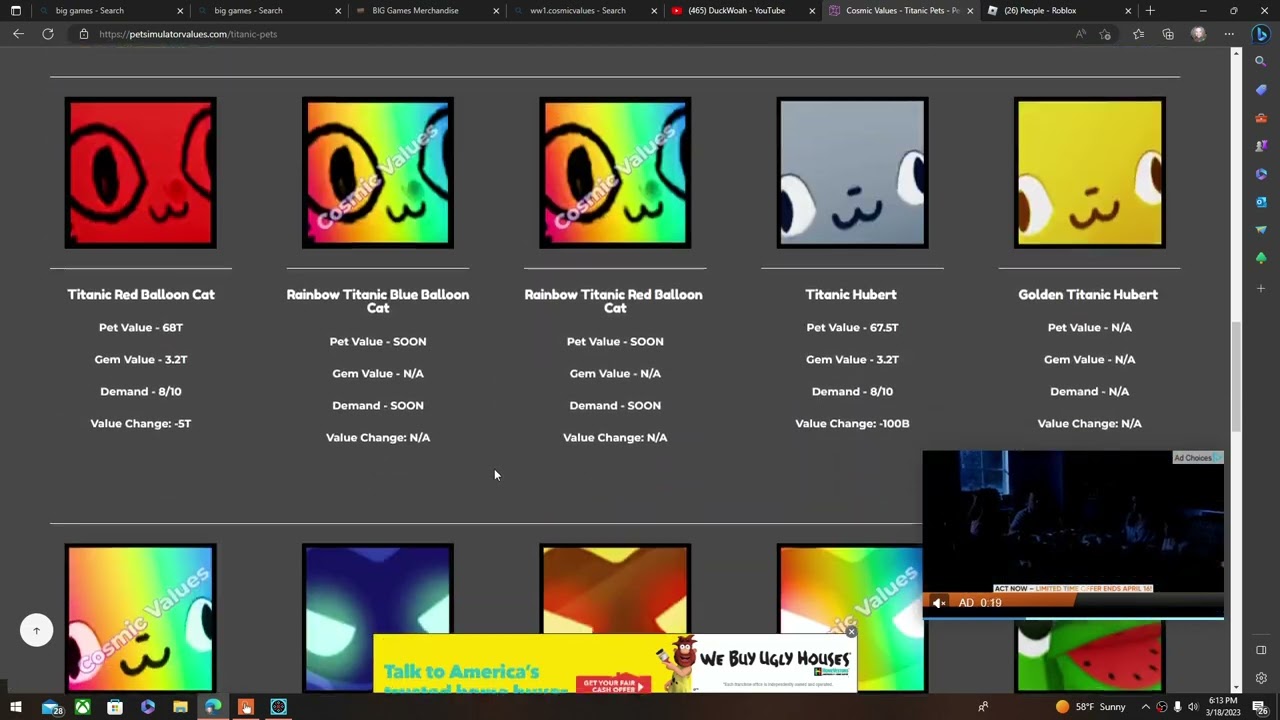Open the sidebar search magnifier icon
1280x720 pixels.
pos(1261,61)
